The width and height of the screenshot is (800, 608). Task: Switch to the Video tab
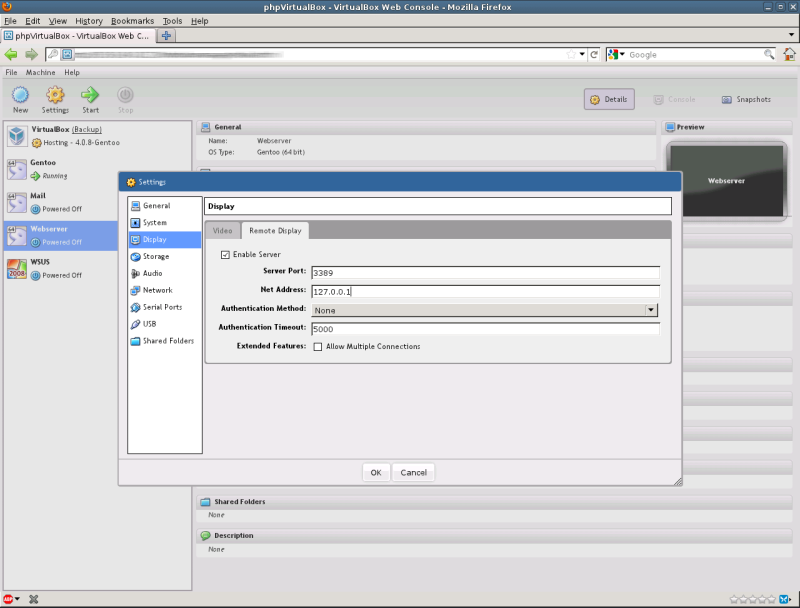pyautogui.click(x=222, y=231)
